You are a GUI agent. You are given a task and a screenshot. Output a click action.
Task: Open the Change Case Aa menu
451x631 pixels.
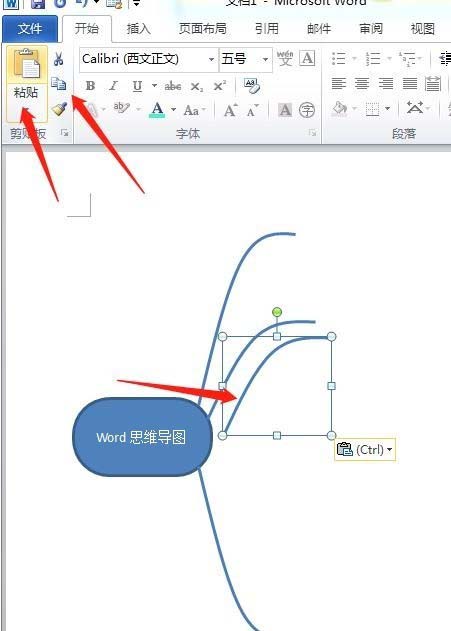pyautogui.click(x=194, y=110)
